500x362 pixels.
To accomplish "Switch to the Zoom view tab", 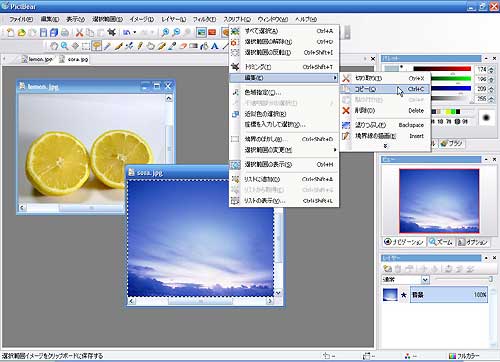I will (x=441, y=242).
